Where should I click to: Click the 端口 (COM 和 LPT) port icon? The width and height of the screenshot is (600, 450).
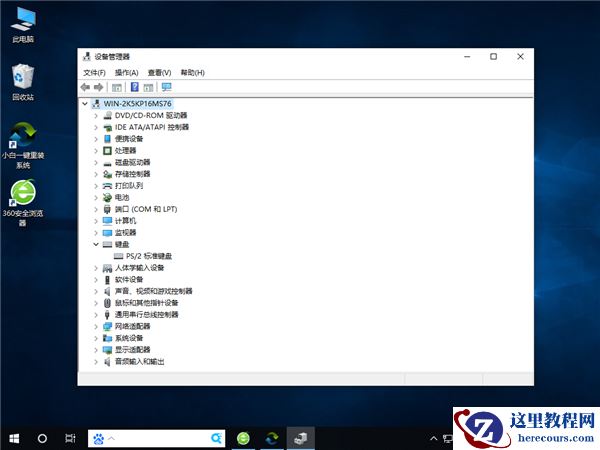(x=108, y=209)
